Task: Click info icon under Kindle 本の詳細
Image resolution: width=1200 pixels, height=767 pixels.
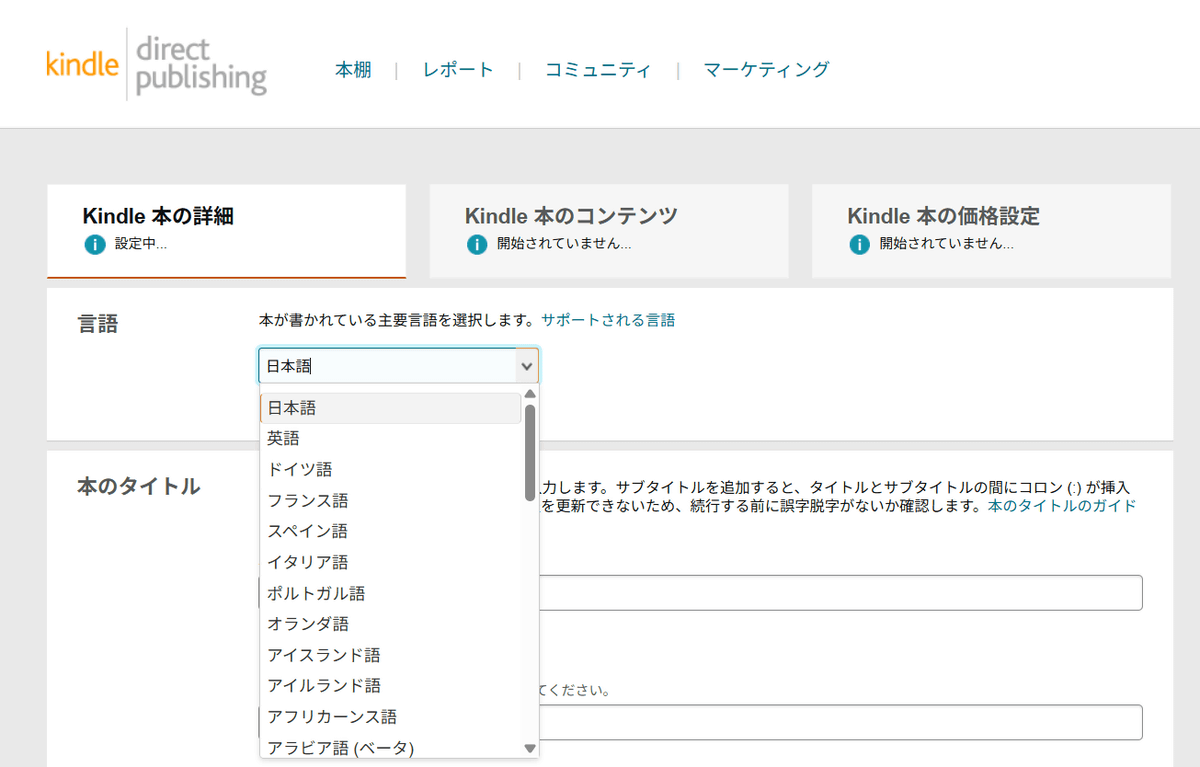Action: click(95, 244)
